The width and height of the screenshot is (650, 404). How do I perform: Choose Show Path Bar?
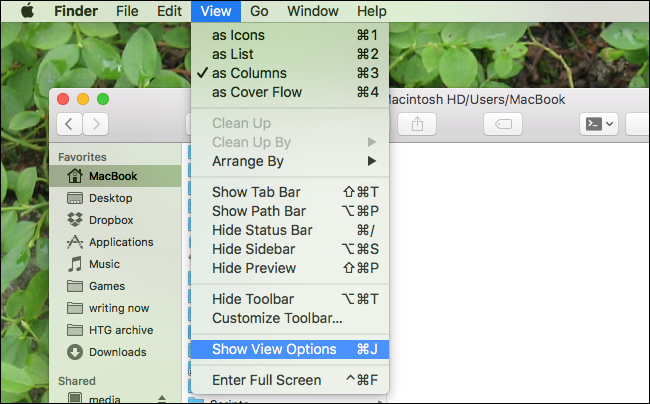pyautogui.click(x=290, y=211)
